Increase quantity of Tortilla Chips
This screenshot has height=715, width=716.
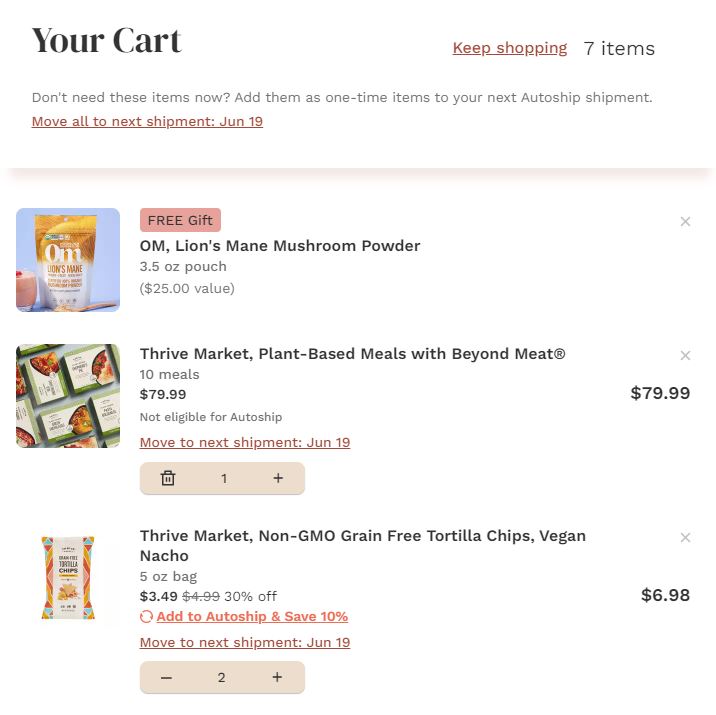tap(277, 678)
